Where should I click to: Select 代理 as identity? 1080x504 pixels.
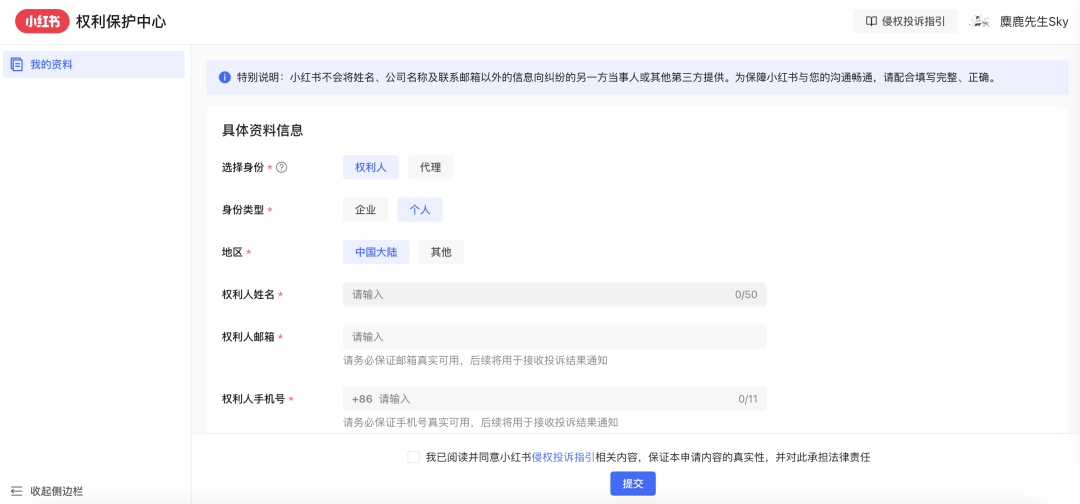[x=430, y=168]
